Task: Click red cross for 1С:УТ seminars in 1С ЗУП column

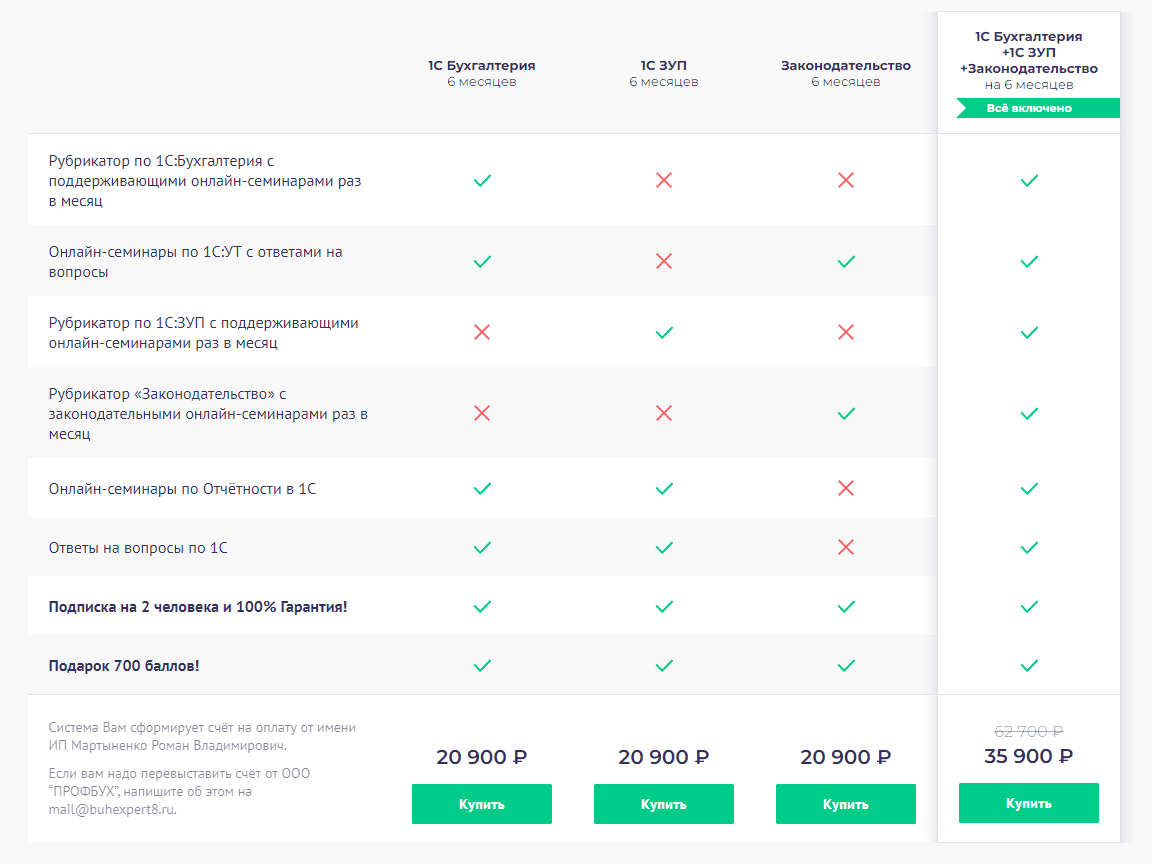Action: click(664, 262)
